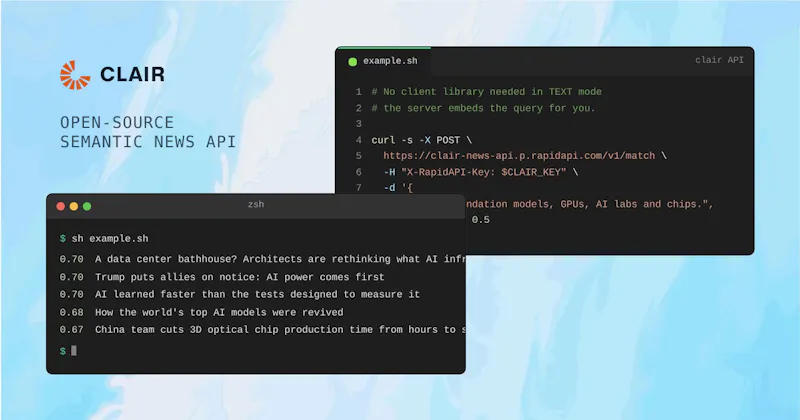Click the yellow minimize dot in the zsh window
Screen dimensions: 800x420
point(74,206)
